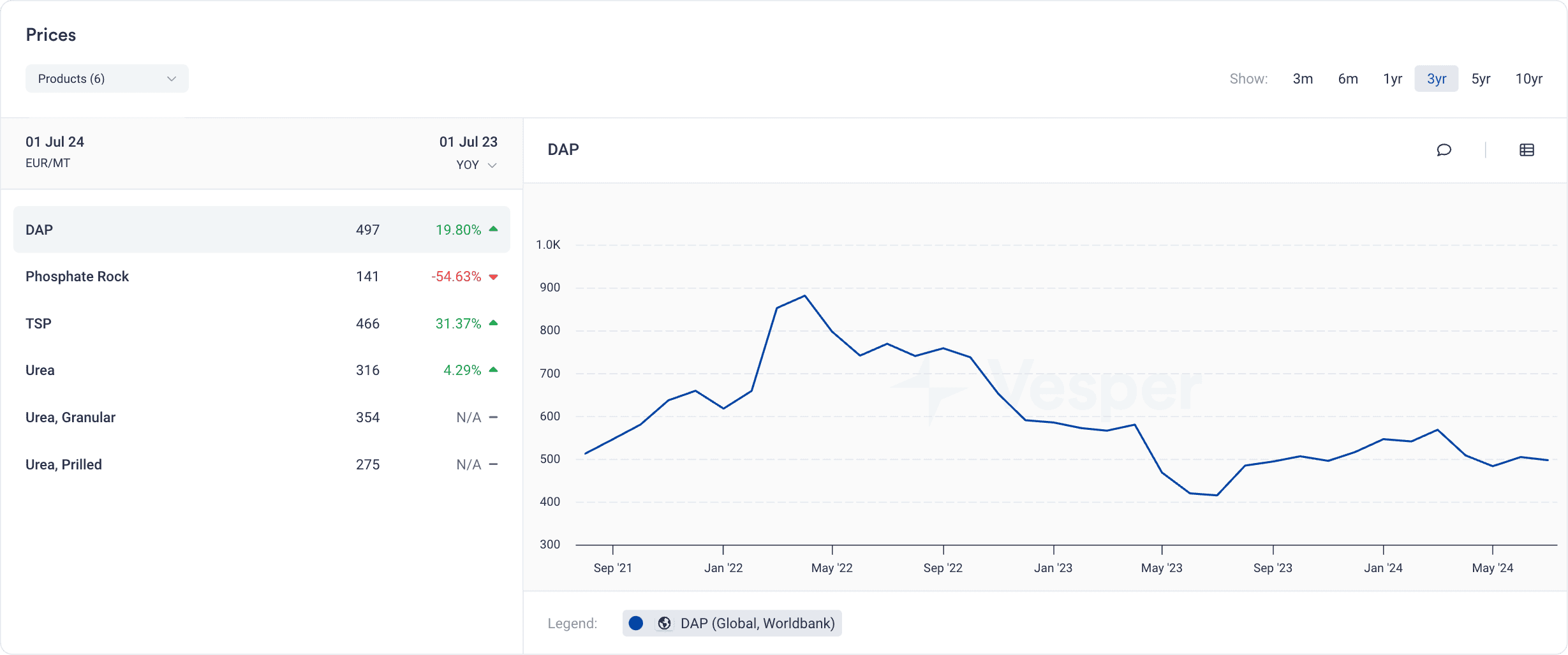This screenshot has width=1568, height=655.
Task: Click the Sep '23 axis label
Action: coord(1273,568)
